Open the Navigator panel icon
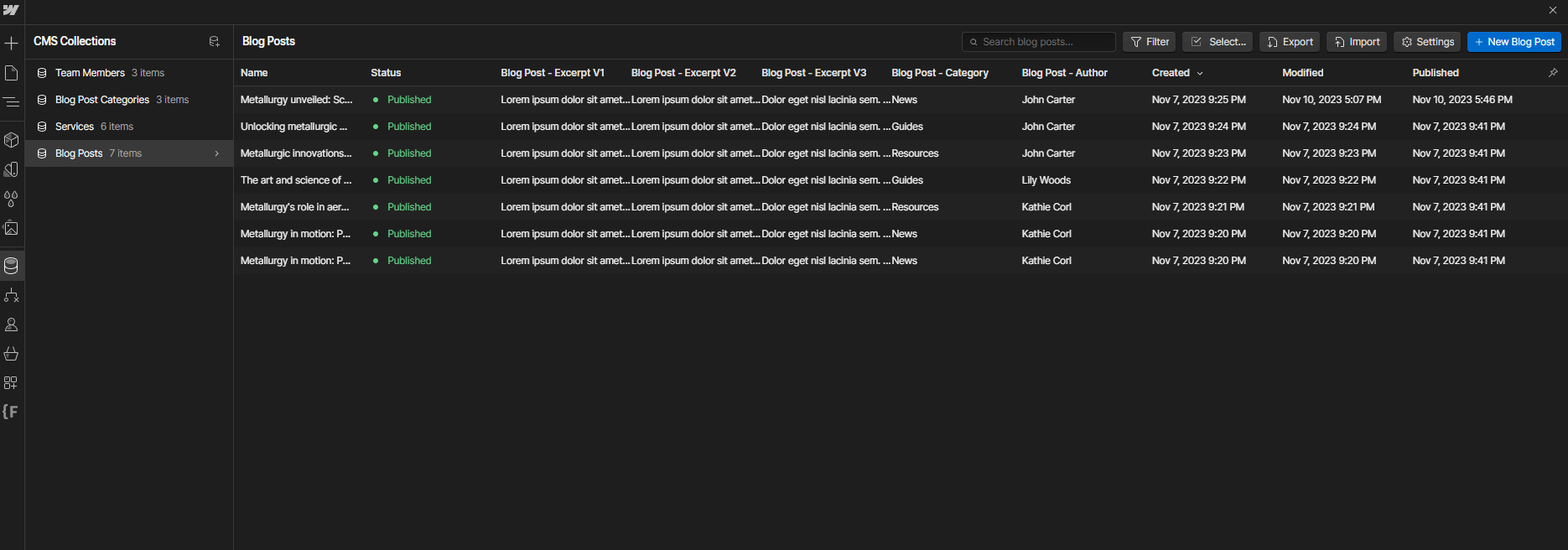Viewport: 1568px width, 550px height. (x=11, y=102)
